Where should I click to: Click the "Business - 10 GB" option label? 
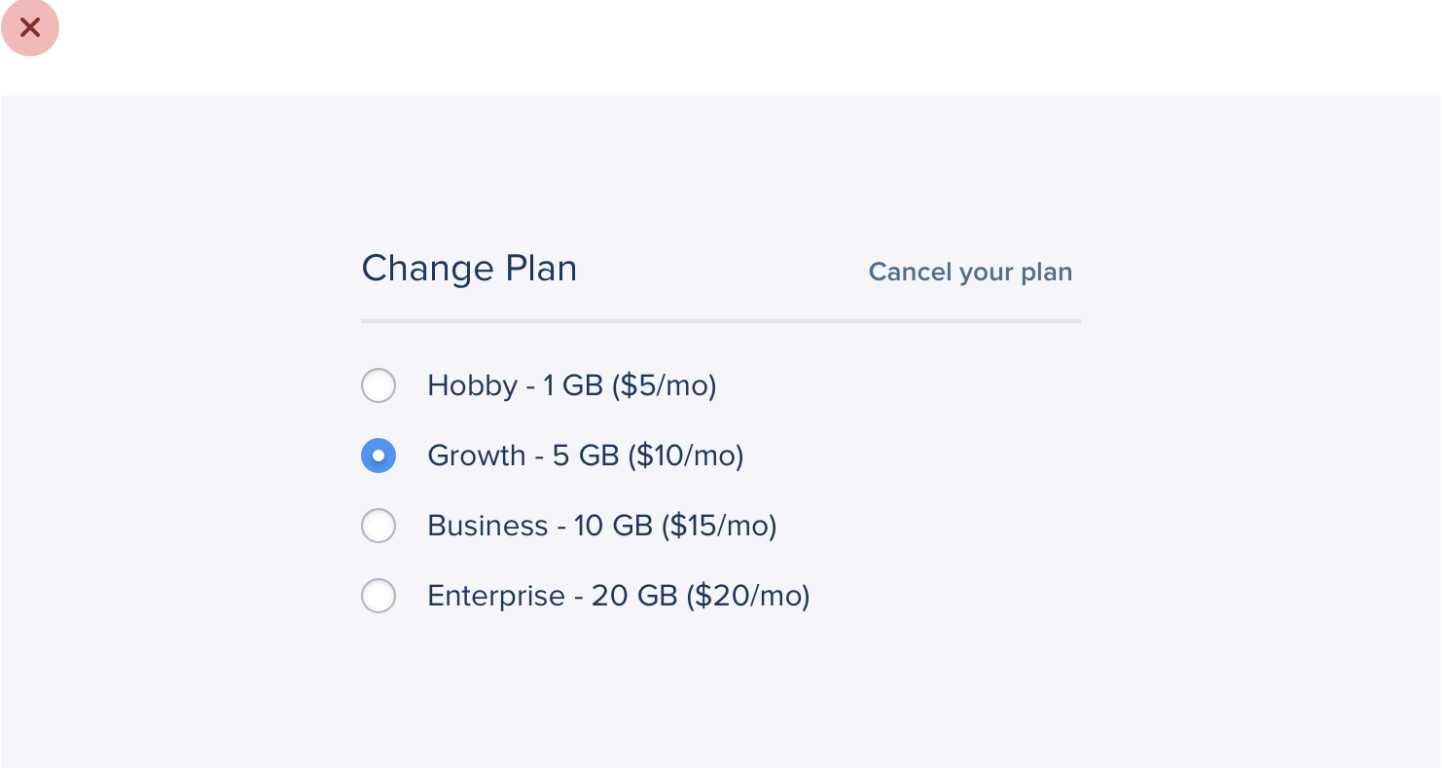(x=601, y=526)
